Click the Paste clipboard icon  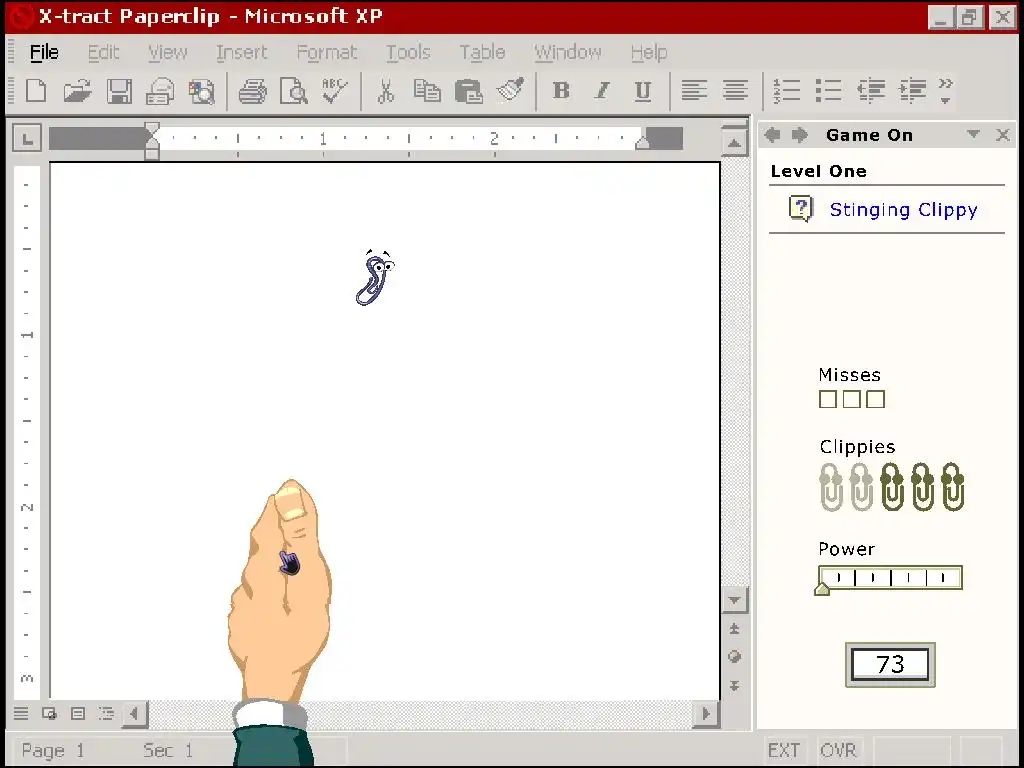[468, 91]
